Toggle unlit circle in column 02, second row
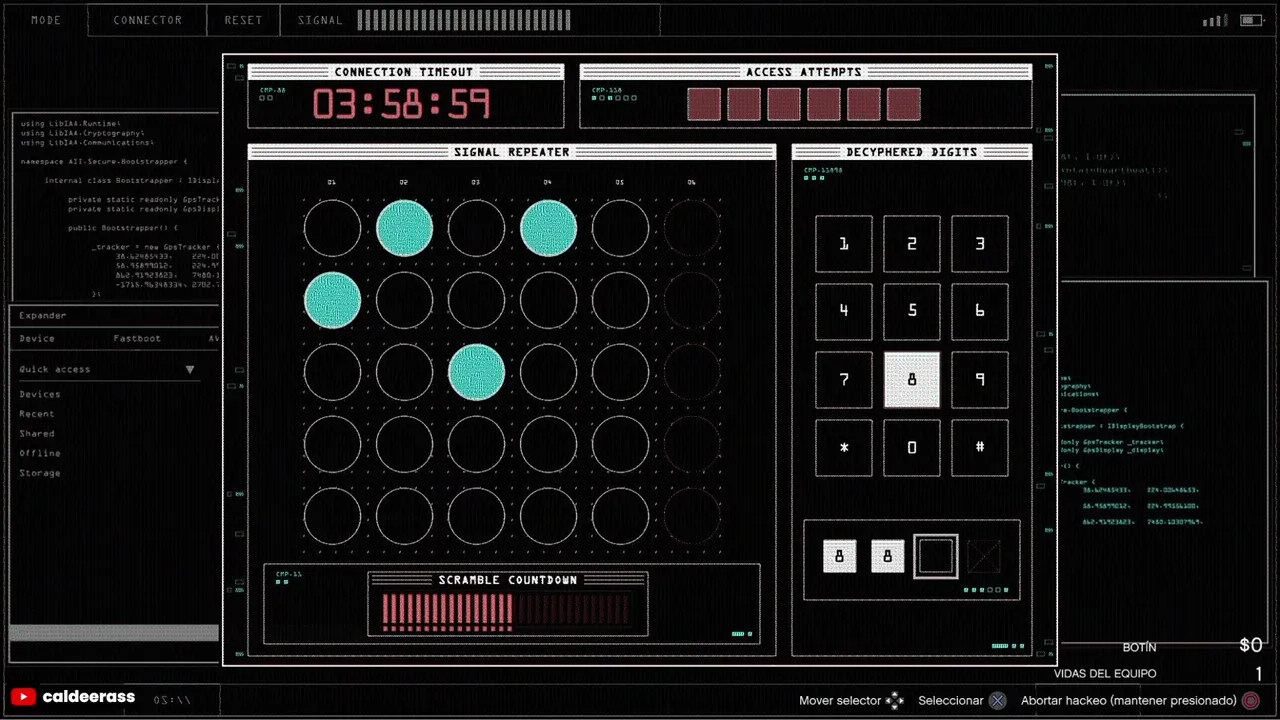1280x720 pixels. tap(405, 300)
